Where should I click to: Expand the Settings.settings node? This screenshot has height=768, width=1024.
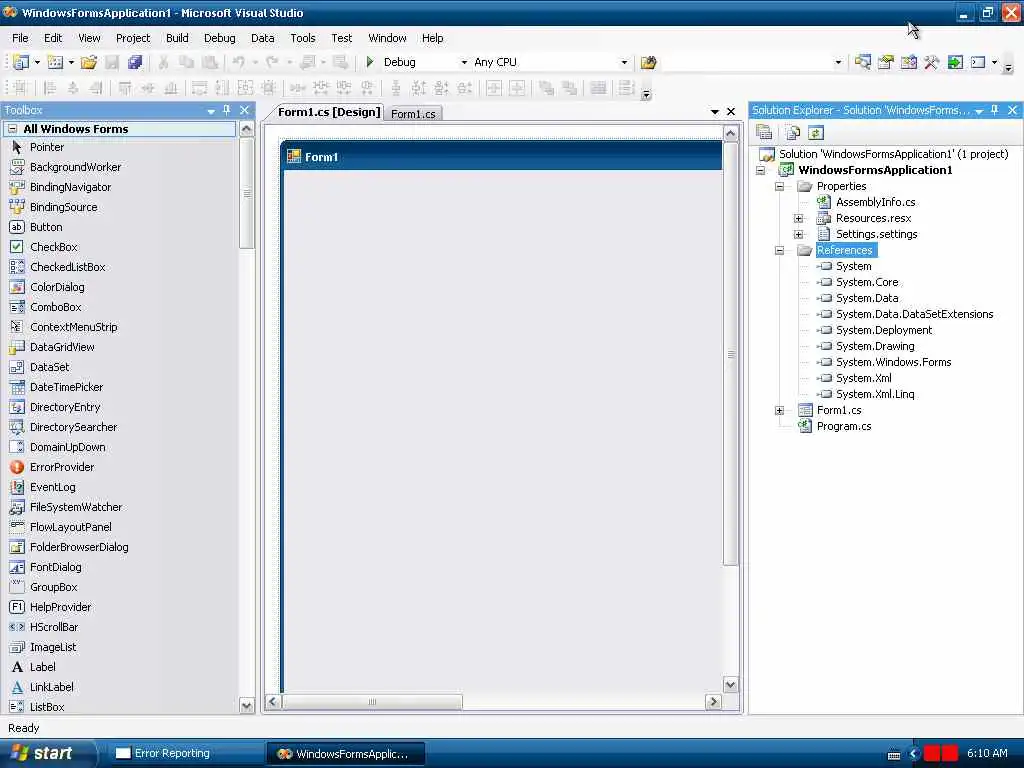(798, 234)
